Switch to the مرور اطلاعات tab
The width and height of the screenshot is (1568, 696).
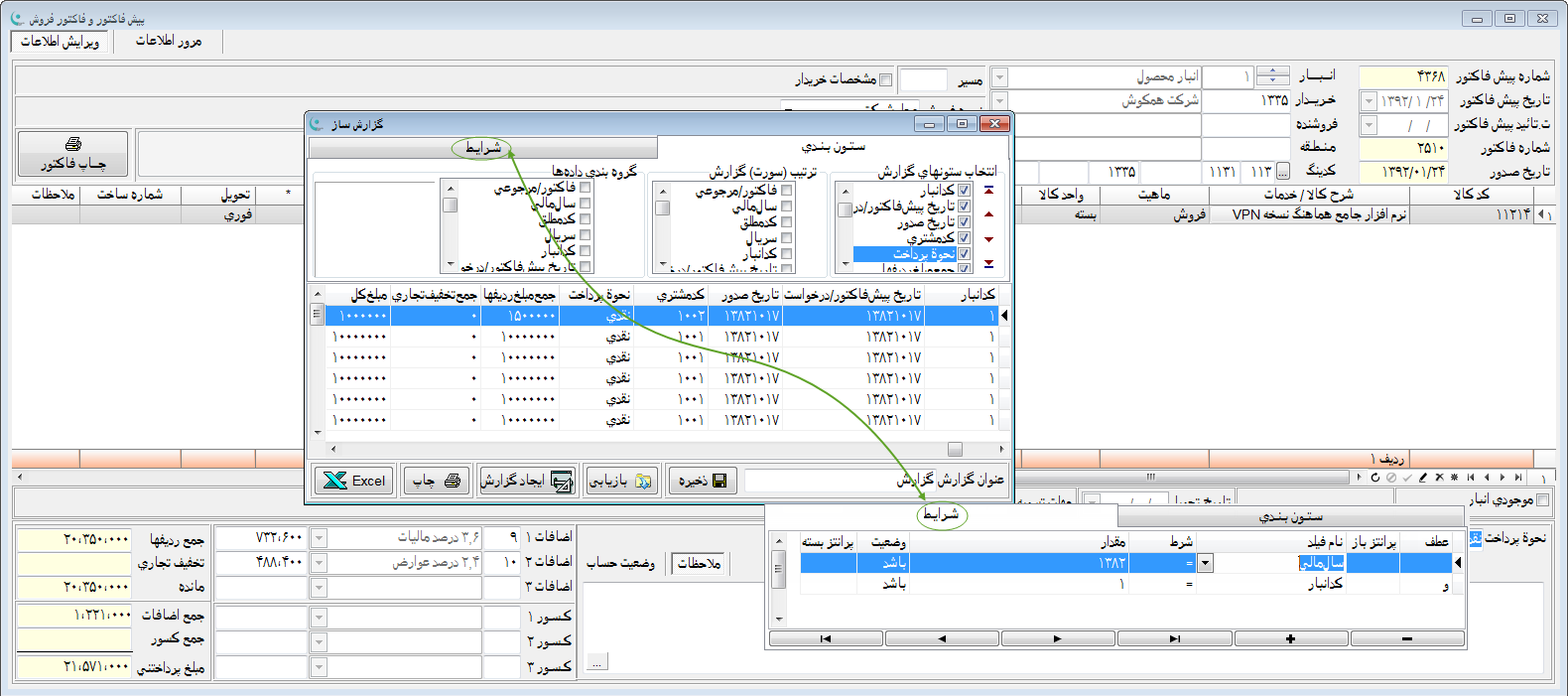168,41
